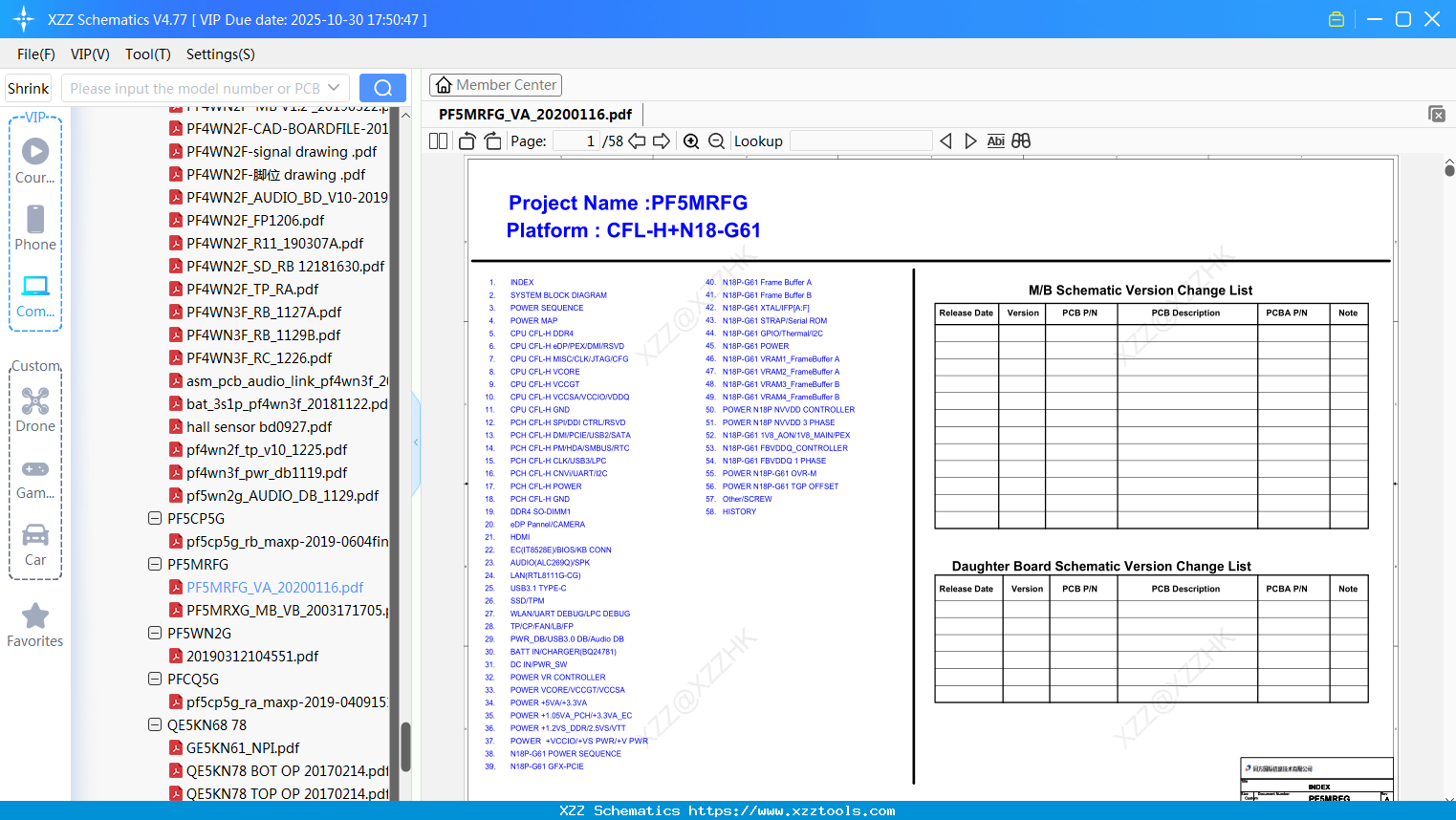Click the gift bag icon in title bar
This screenshot has width=1456, height=820.
point(1336,19)
